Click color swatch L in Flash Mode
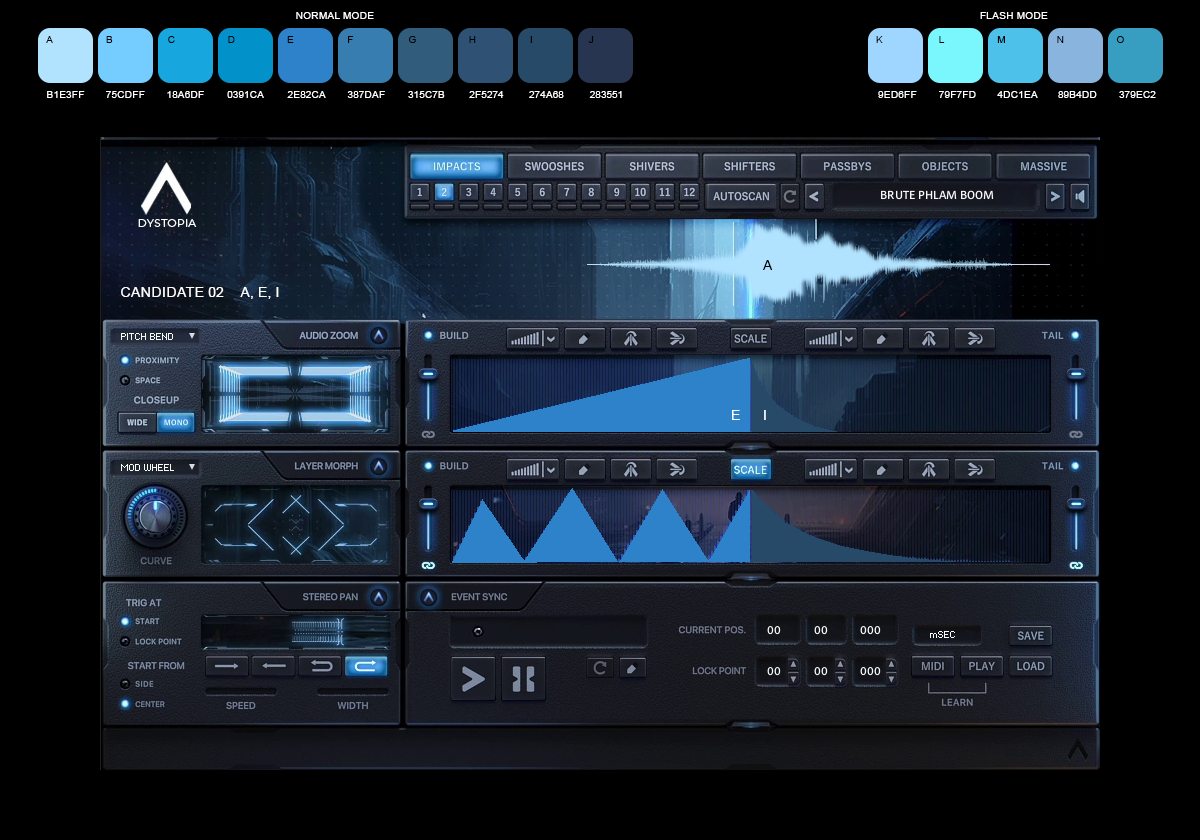 (955, 55)
